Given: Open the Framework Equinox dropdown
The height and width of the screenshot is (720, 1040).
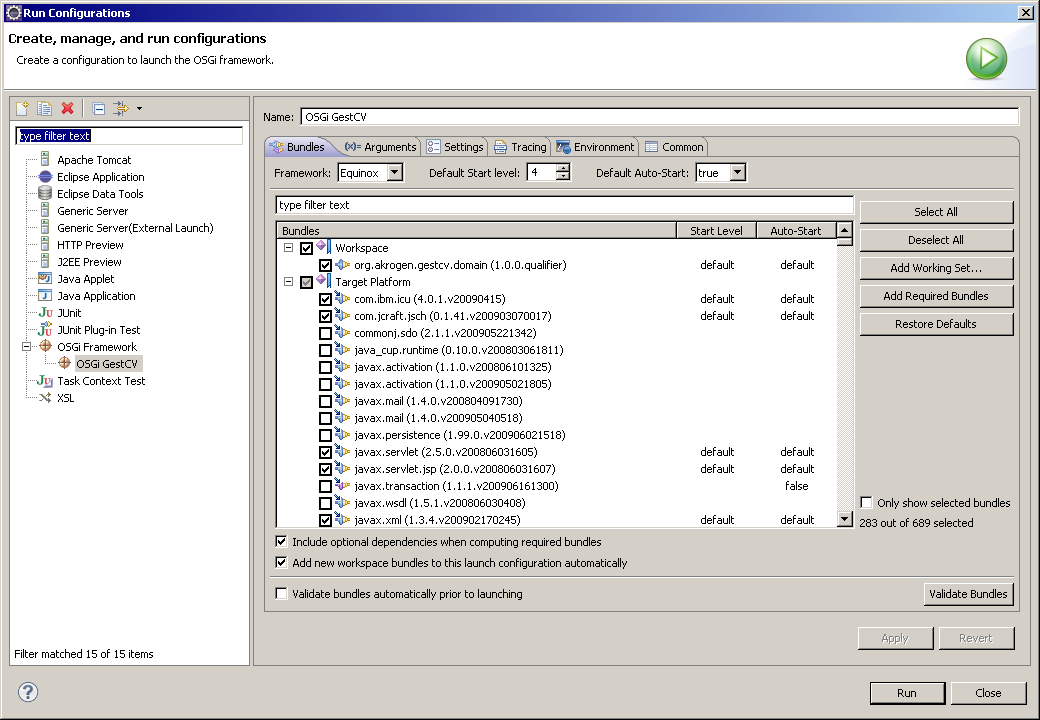Looking at the screenshot, I should click(394, 173).
